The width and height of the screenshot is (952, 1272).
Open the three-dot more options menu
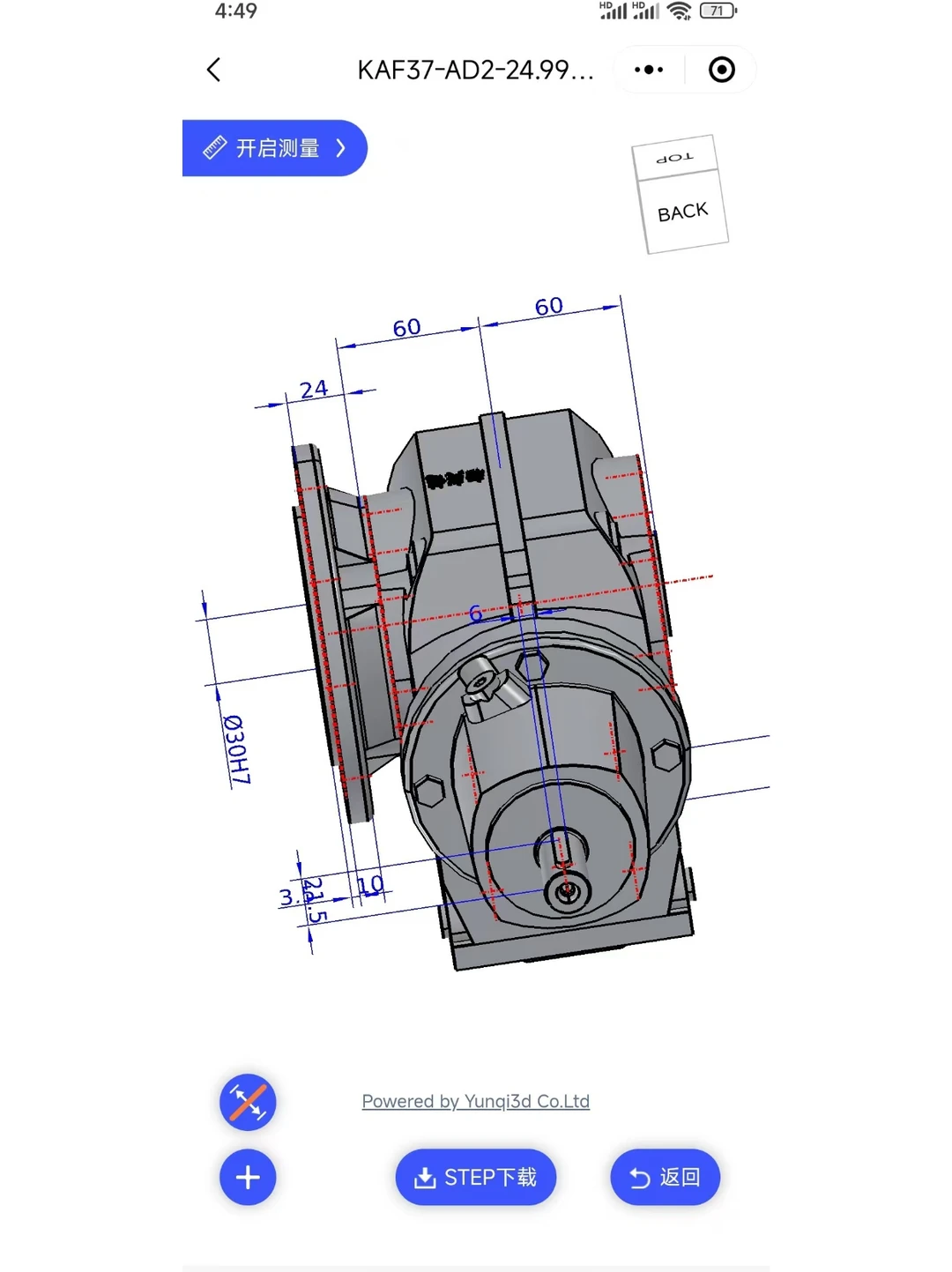click(649, 70)
